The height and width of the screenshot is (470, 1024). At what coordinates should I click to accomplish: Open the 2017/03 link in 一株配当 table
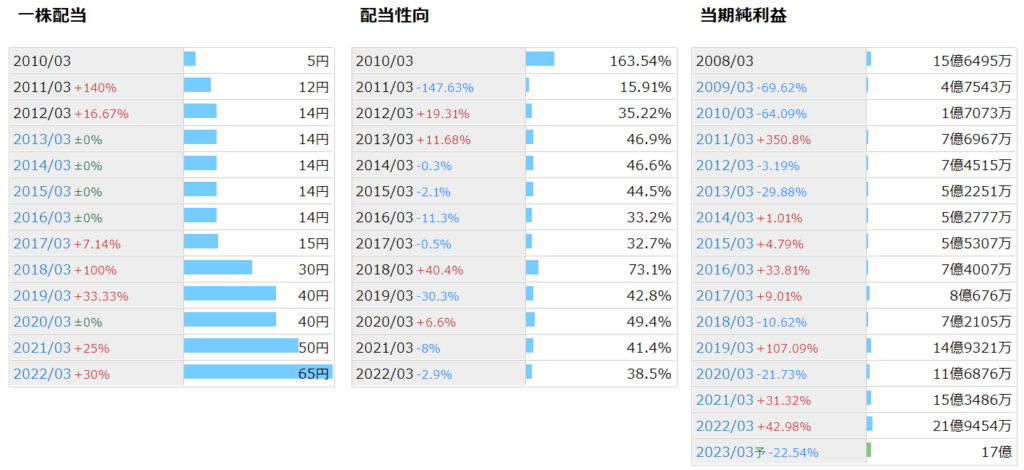pos(42,243)
